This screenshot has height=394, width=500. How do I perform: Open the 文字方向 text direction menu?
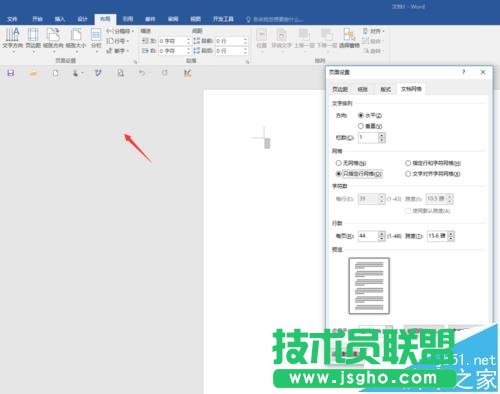pyautogui.click(x=12, y=39)
